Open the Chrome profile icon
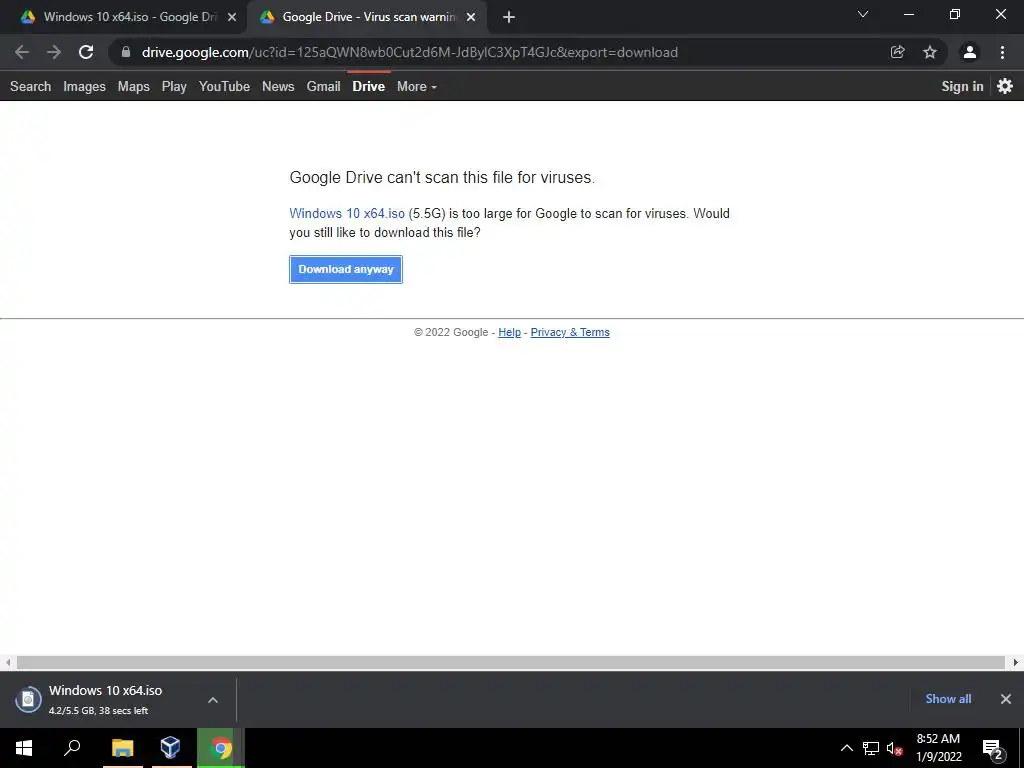 point(970,52)
